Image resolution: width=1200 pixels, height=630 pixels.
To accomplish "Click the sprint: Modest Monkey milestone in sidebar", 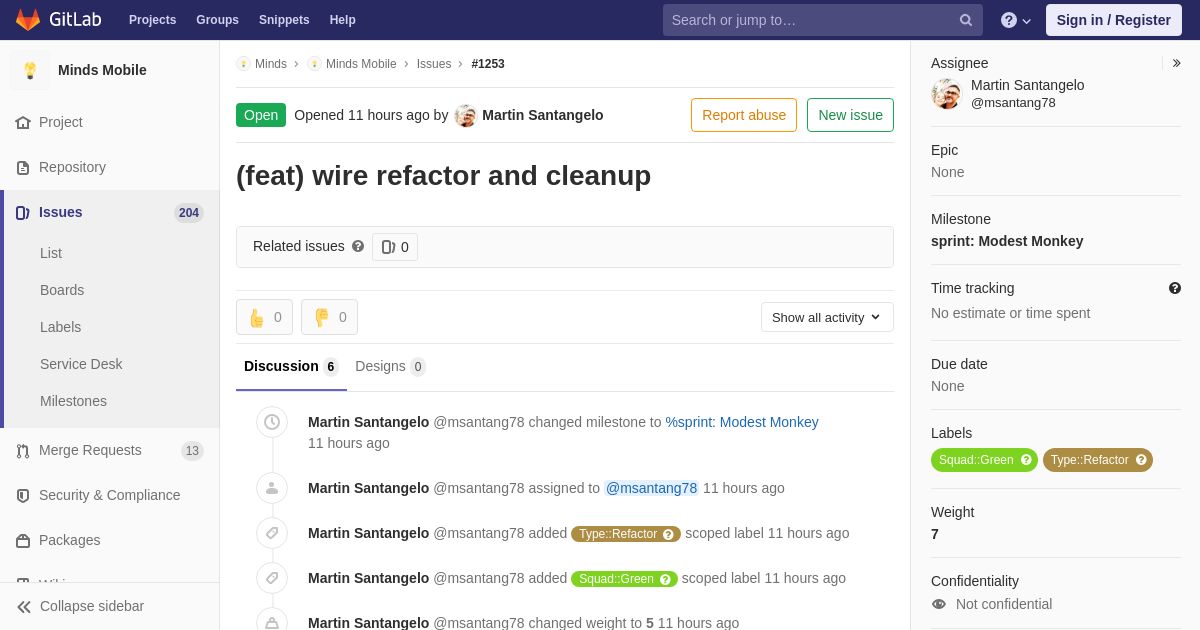I will [1007, 241].
